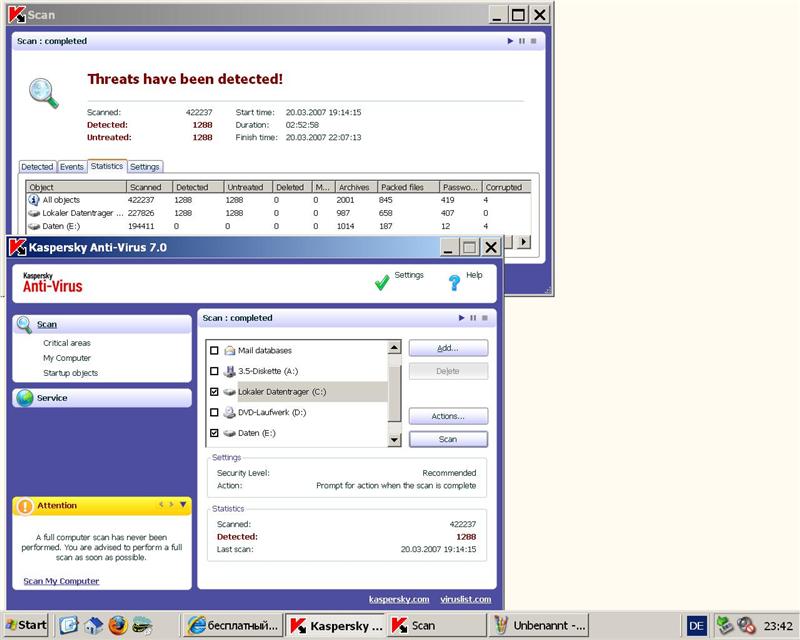The width and height of the screenshot is (800, 640).
Task: Open DE language selector in taskbar
Action: pos(696,626)
